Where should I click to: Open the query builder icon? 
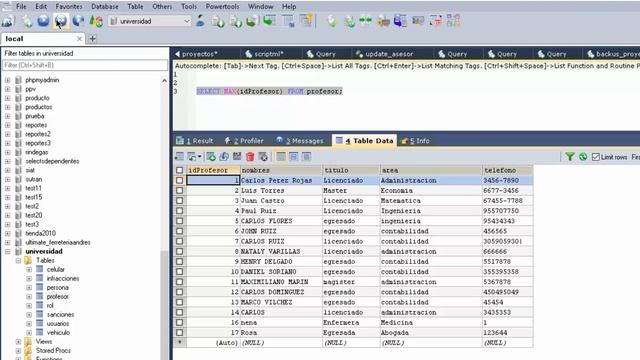click(436, 21)
